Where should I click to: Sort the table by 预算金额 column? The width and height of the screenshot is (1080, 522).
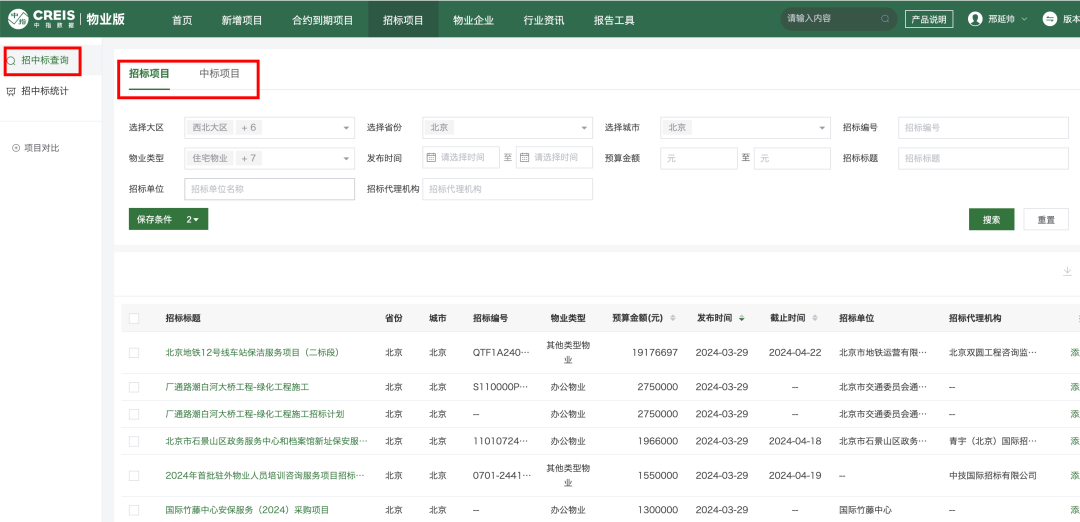tap(672, 318)
